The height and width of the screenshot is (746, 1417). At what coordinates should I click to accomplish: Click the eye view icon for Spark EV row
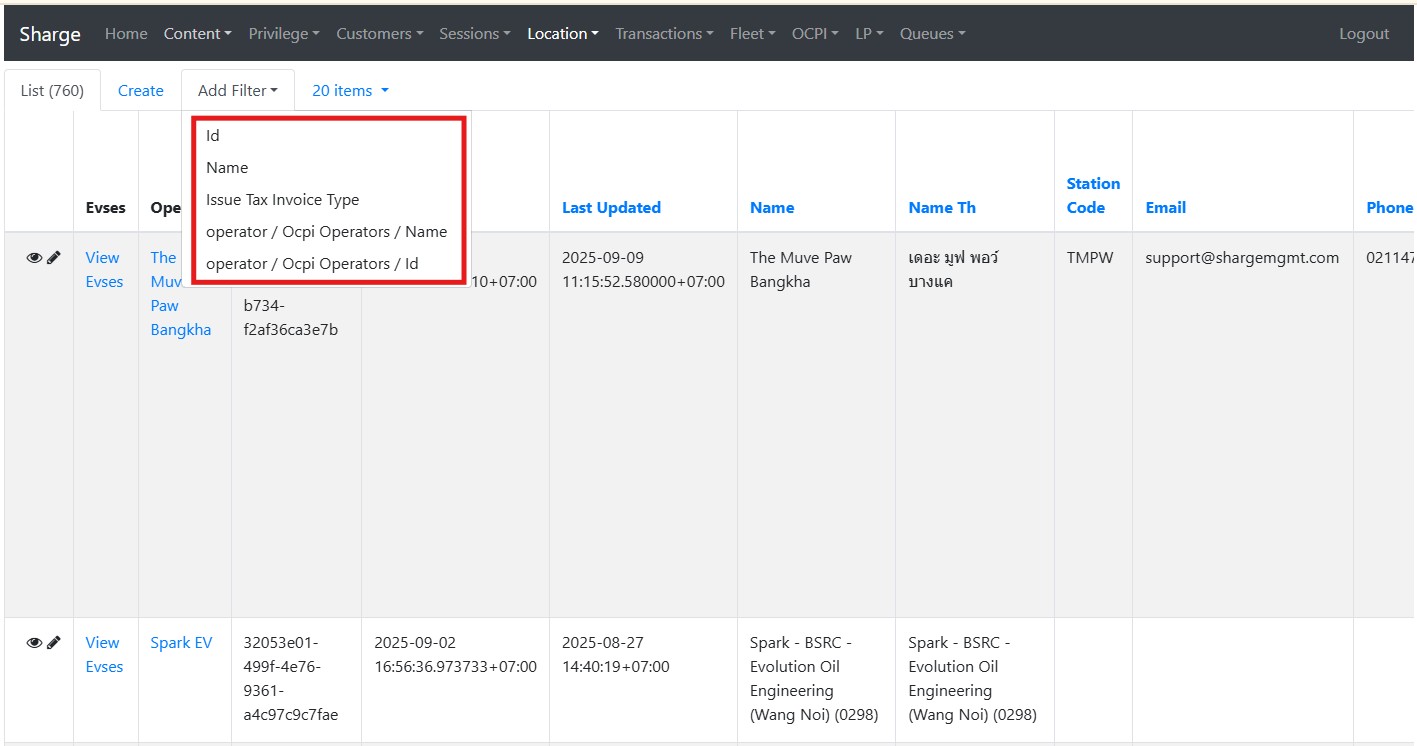point(33,643)
